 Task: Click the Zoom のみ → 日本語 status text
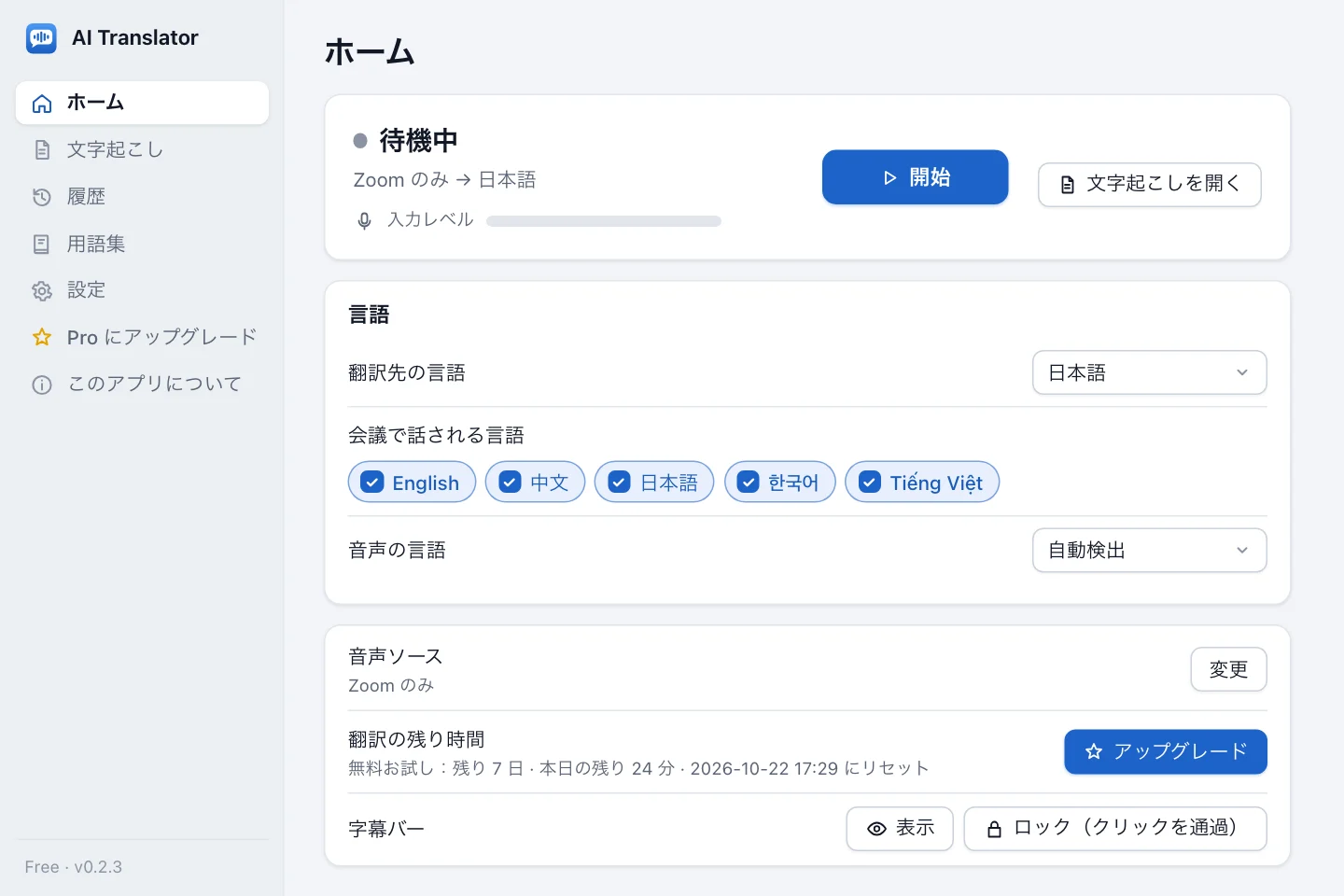point(444,180)
